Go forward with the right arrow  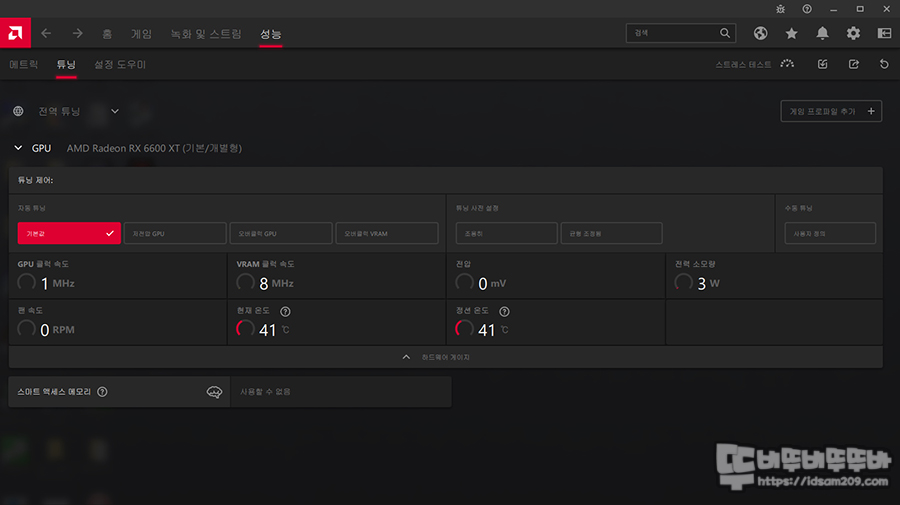tap(77, 33)
